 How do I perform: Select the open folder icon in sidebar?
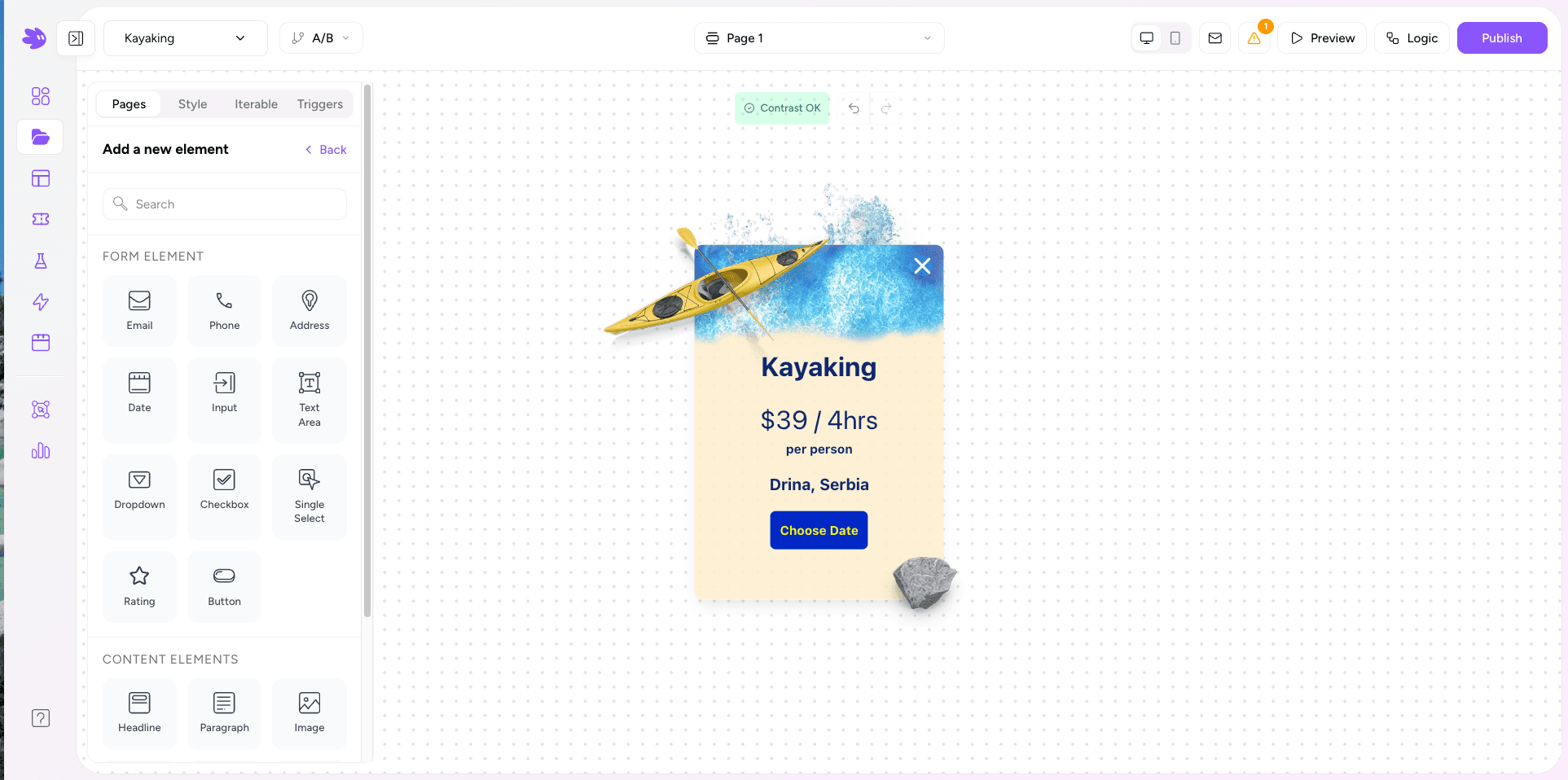click(41, 137)
